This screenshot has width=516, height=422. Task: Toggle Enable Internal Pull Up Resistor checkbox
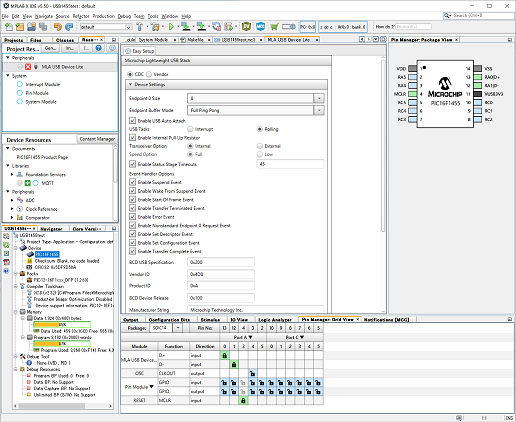(133, 137)
